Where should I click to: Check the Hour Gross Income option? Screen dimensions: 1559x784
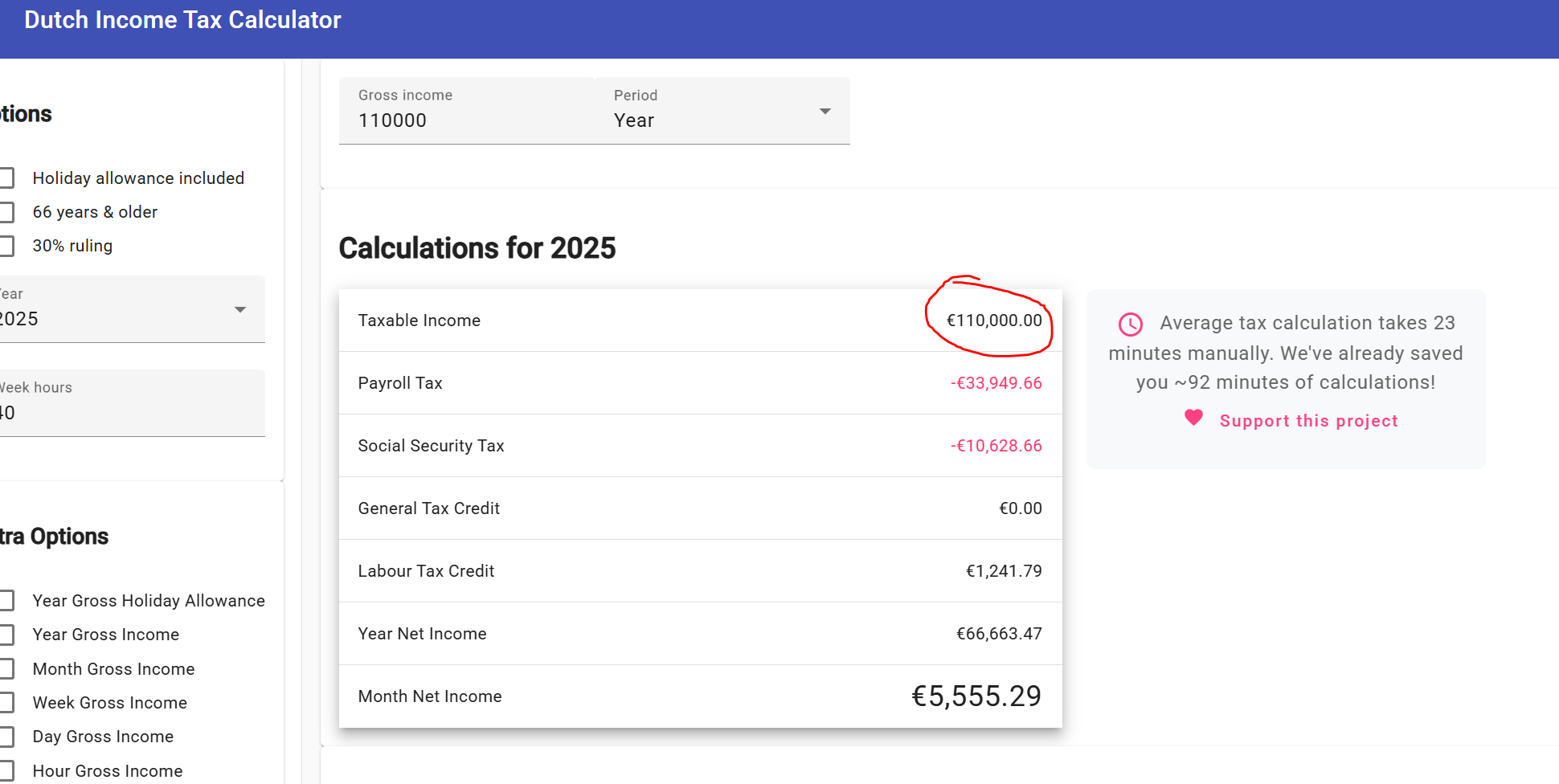coord(6,771)
